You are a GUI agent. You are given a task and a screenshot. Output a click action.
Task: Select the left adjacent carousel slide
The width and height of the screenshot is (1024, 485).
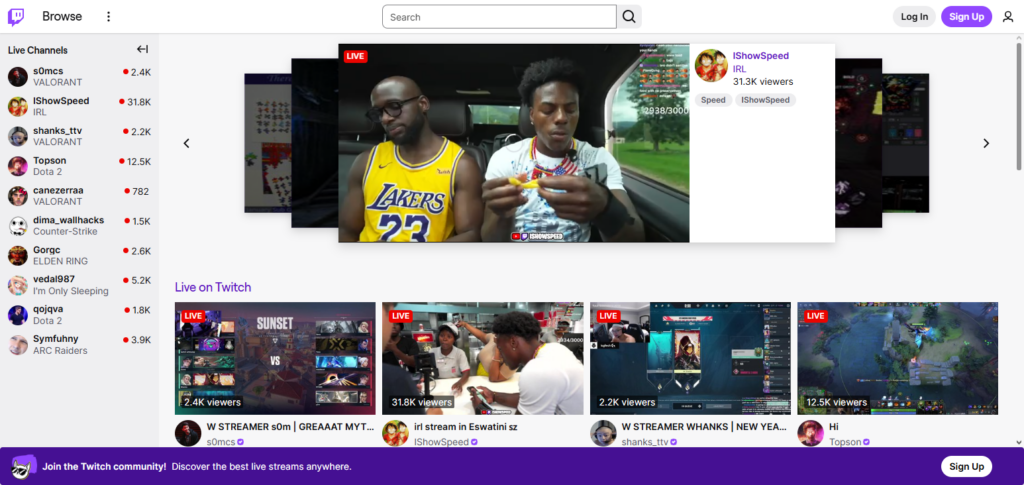pyautogui.click(x=314, y=143)
